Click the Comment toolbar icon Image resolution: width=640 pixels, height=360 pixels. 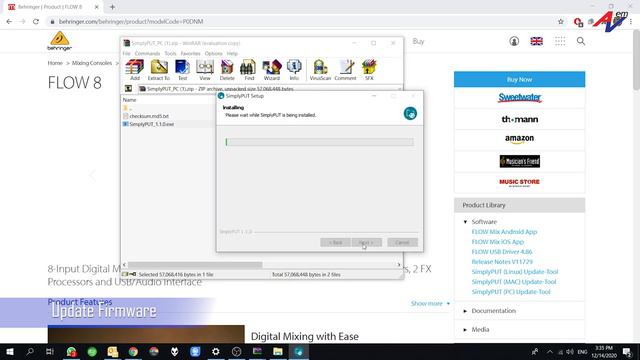point(345,70)
